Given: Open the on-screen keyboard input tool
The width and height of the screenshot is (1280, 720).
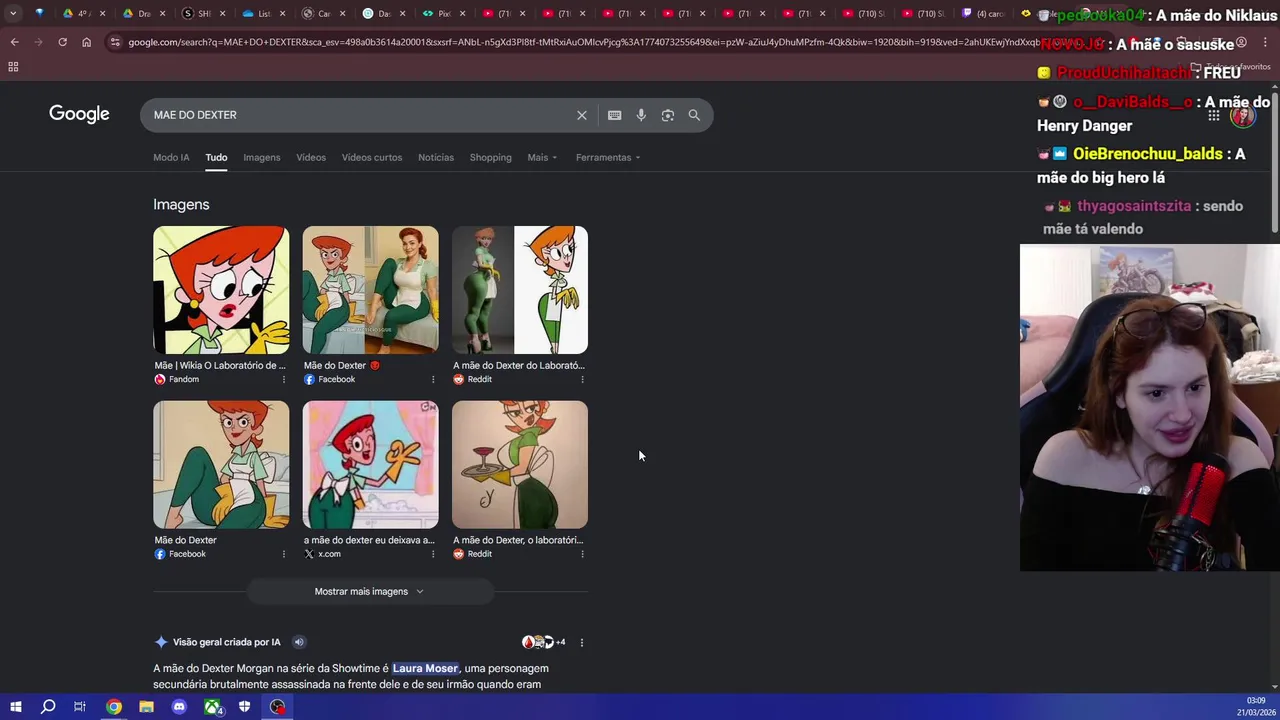Looking at the screenshot, I should point(614,115).
